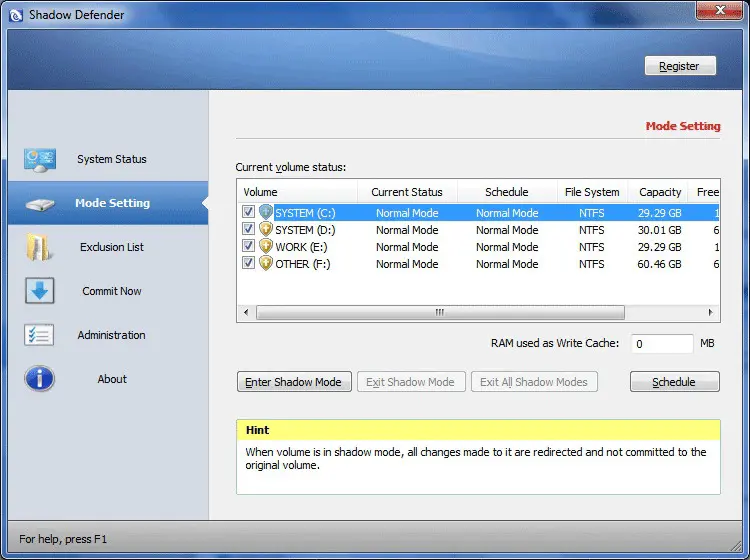Click the shield icon for SYSTEM (D:)
Screen dimensions: 750x560
266,230
